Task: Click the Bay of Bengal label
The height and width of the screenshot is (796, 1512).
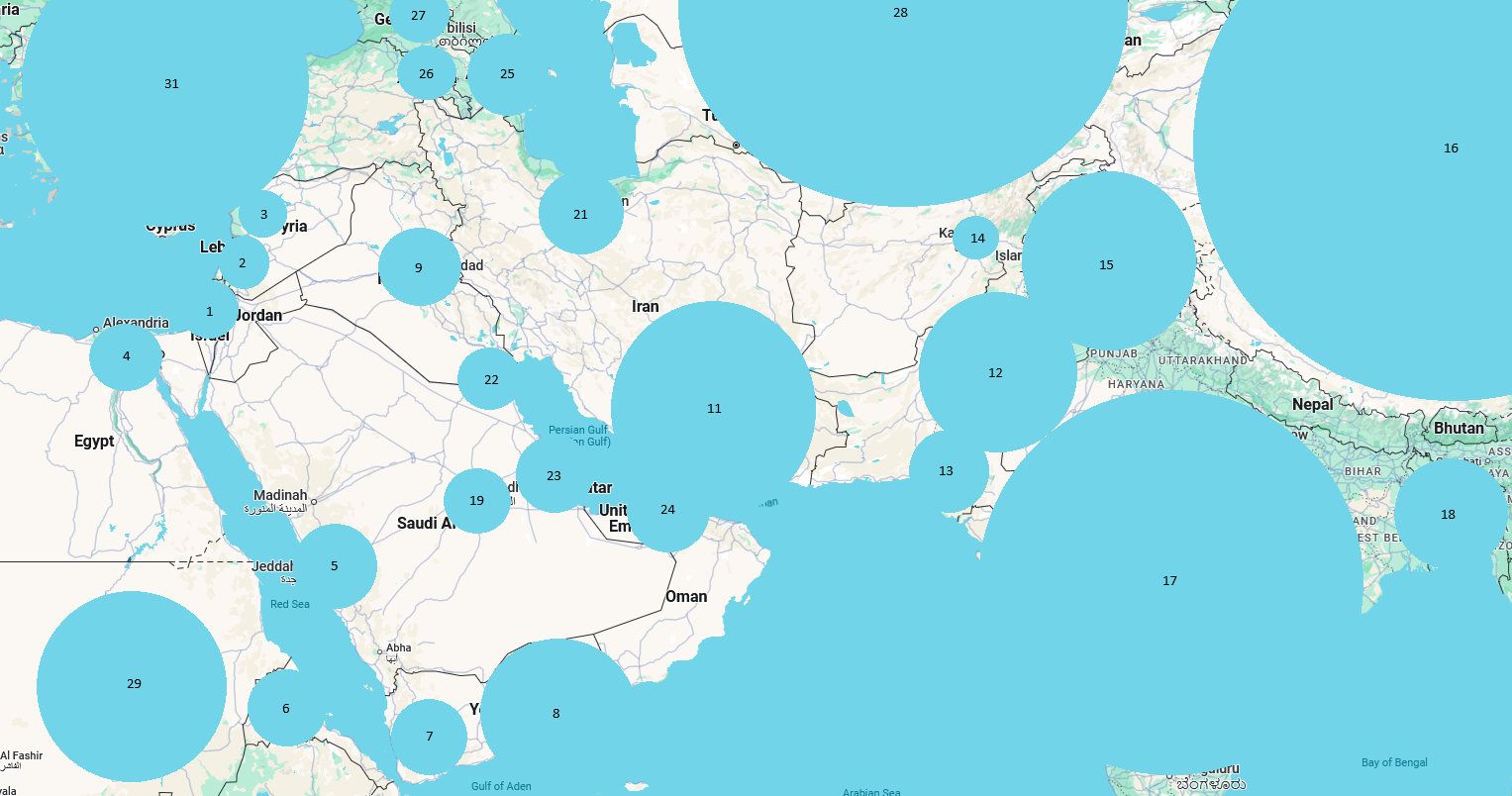Action: tap(1395, 762)
